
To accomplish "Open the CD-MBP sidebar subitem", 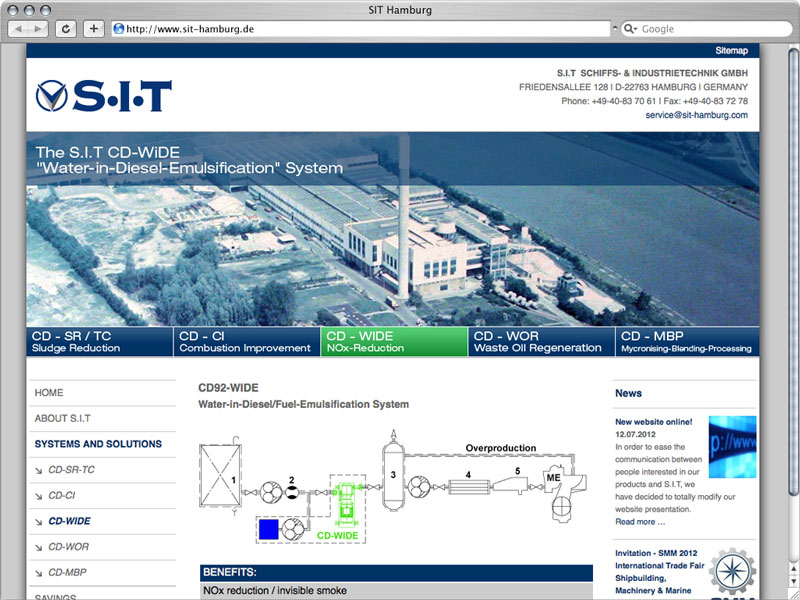I will (67, 572).
